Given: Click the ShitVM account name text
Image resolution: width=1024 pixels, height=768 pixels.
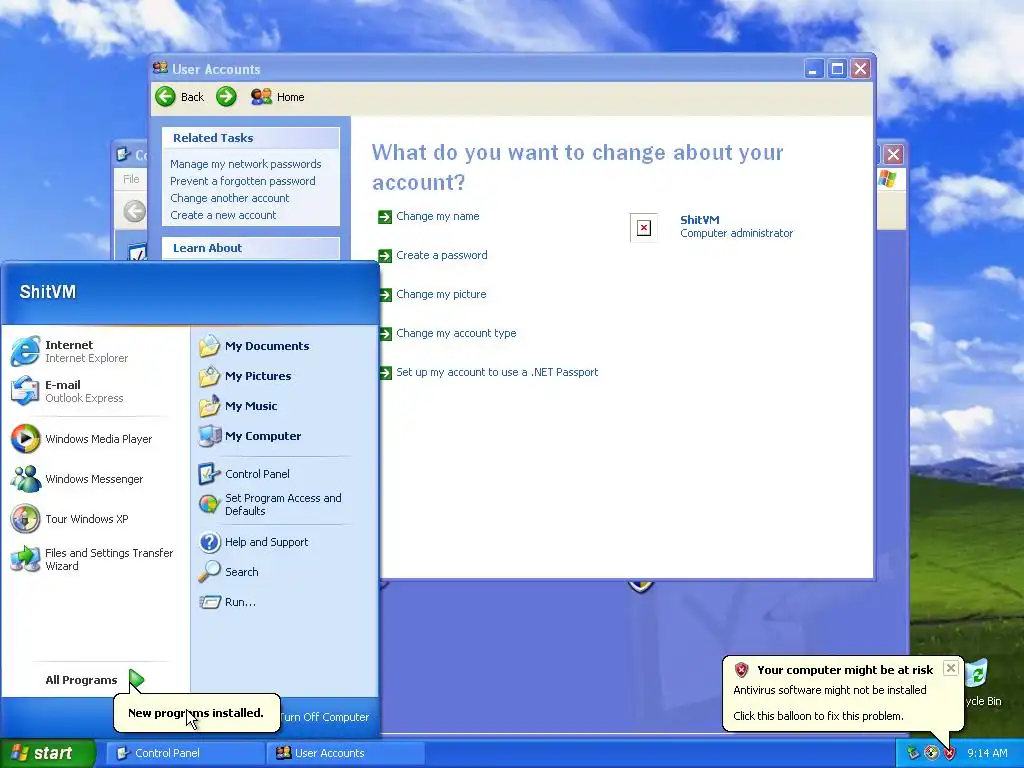Looking at the screenshot, I should point(699,219).
